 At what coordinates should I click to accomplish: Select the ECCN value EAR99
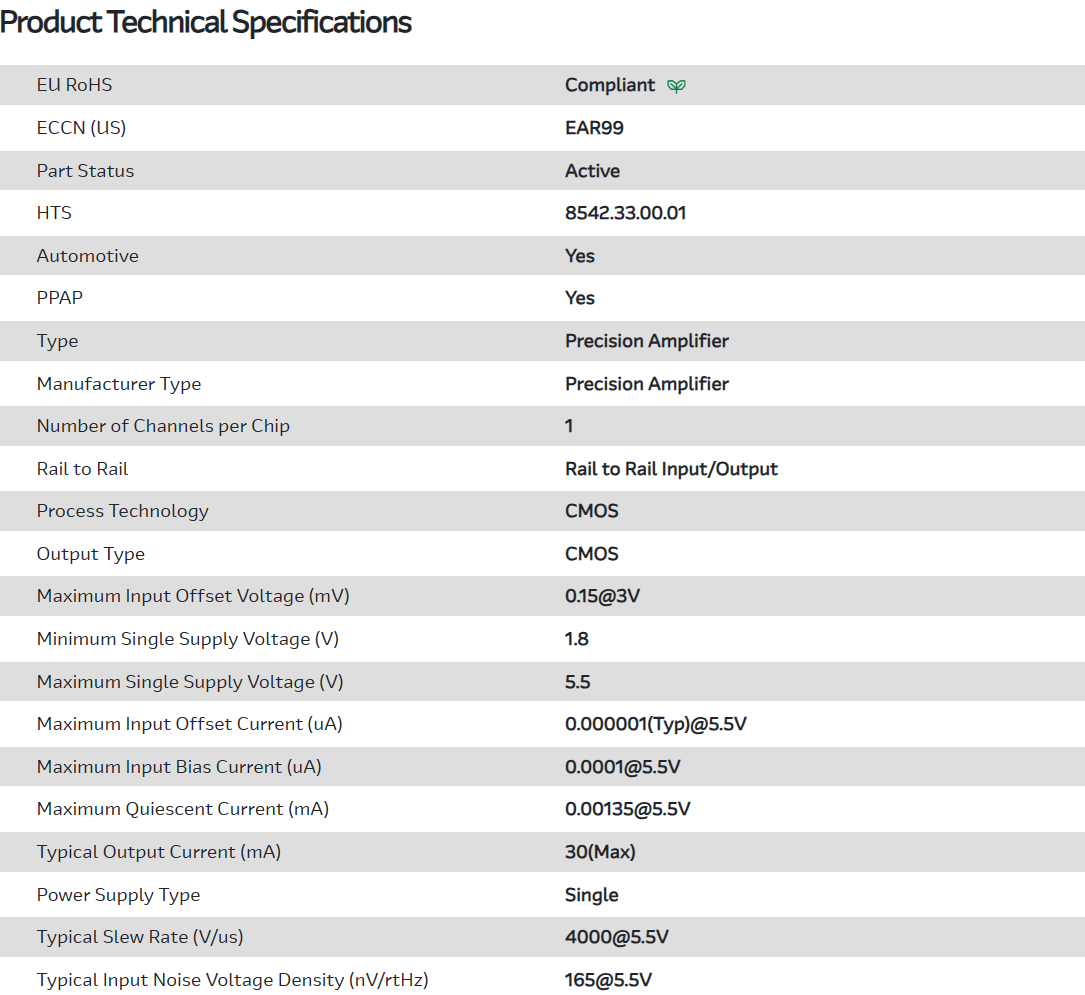[594, 128]
